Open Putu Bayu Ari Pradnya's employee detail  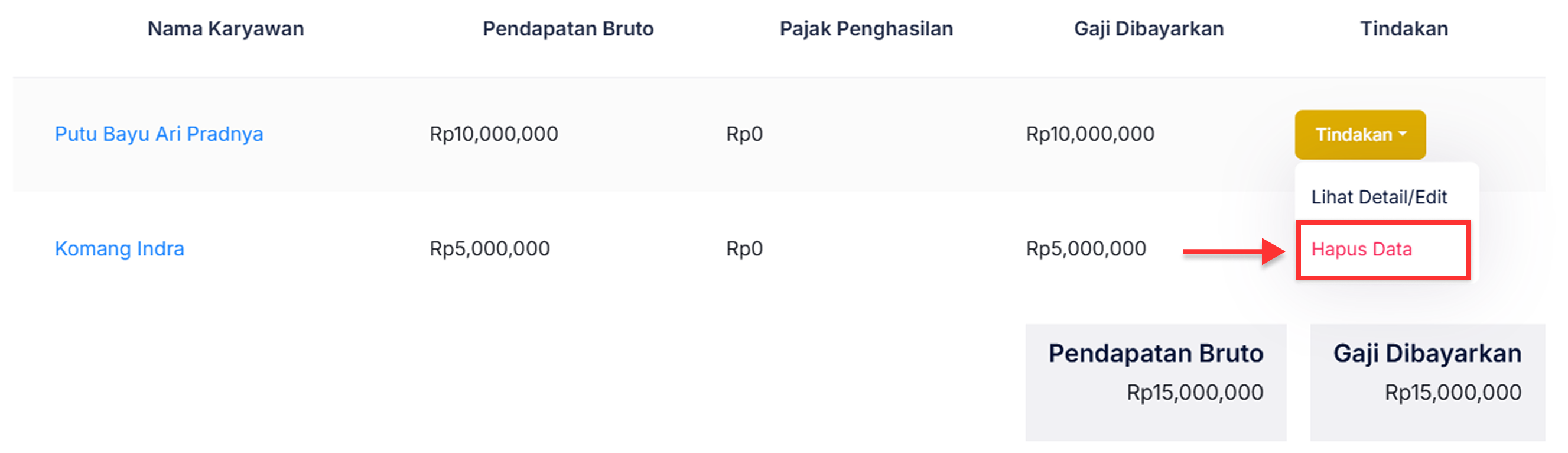pos(159,134)
